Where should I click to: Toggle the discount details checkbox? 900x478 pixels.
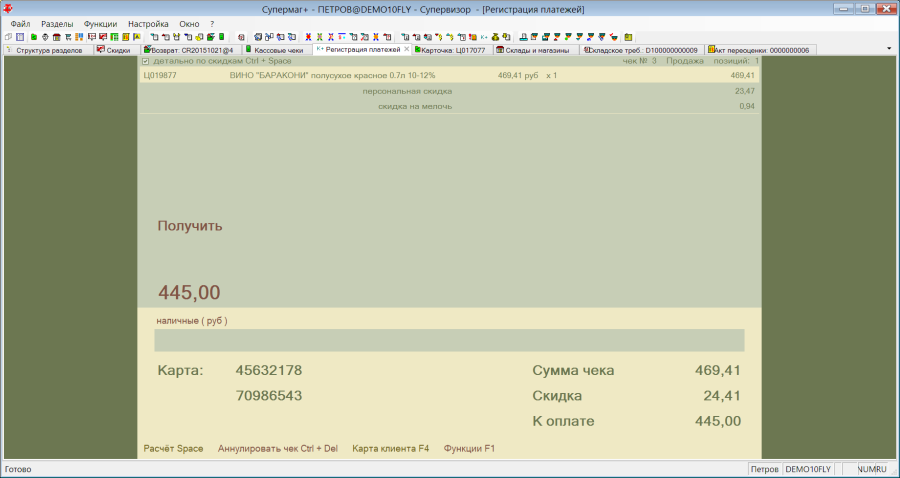pyautogui.click(x=146, y=61)
